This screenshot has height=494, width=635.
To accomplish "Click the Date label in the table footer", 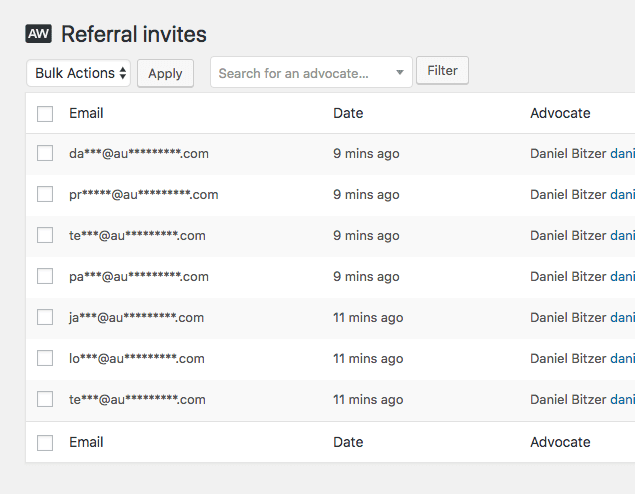I will 348,441.
